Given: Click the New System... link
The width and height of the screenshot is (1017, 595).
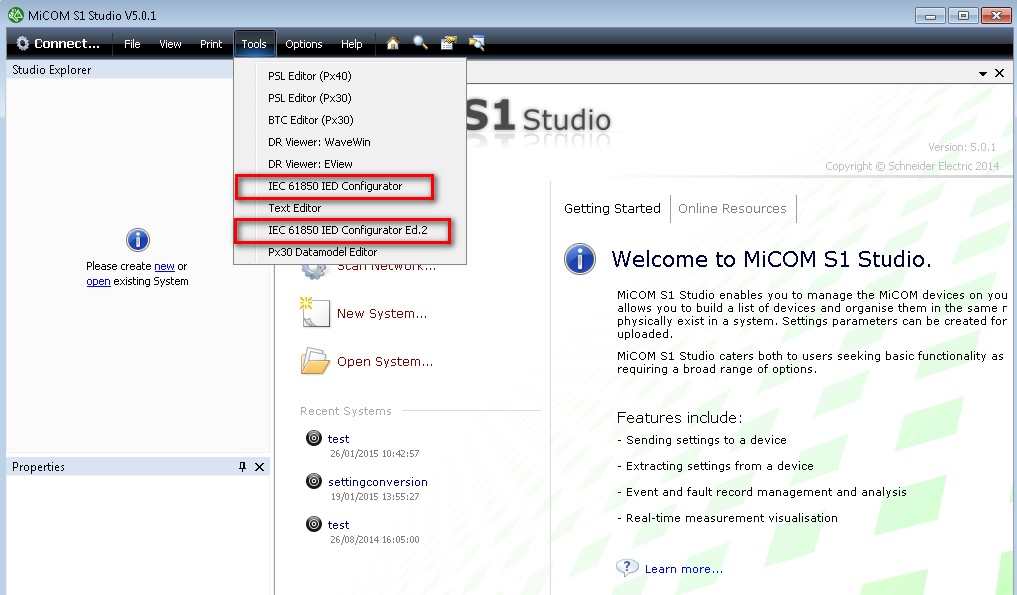Looking at the screenshot, I should click(381, 313).
